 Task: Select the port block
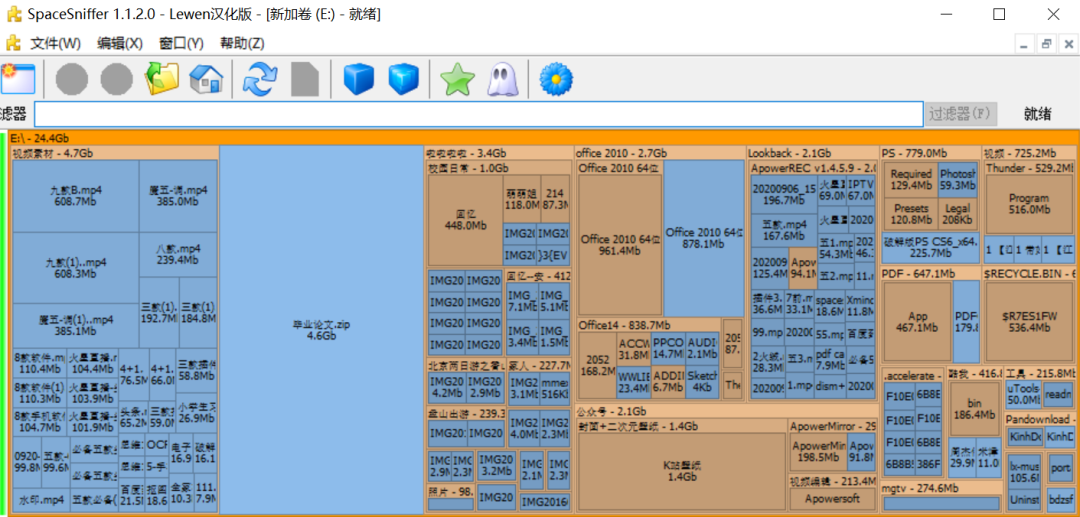[x=1060, y=468]
